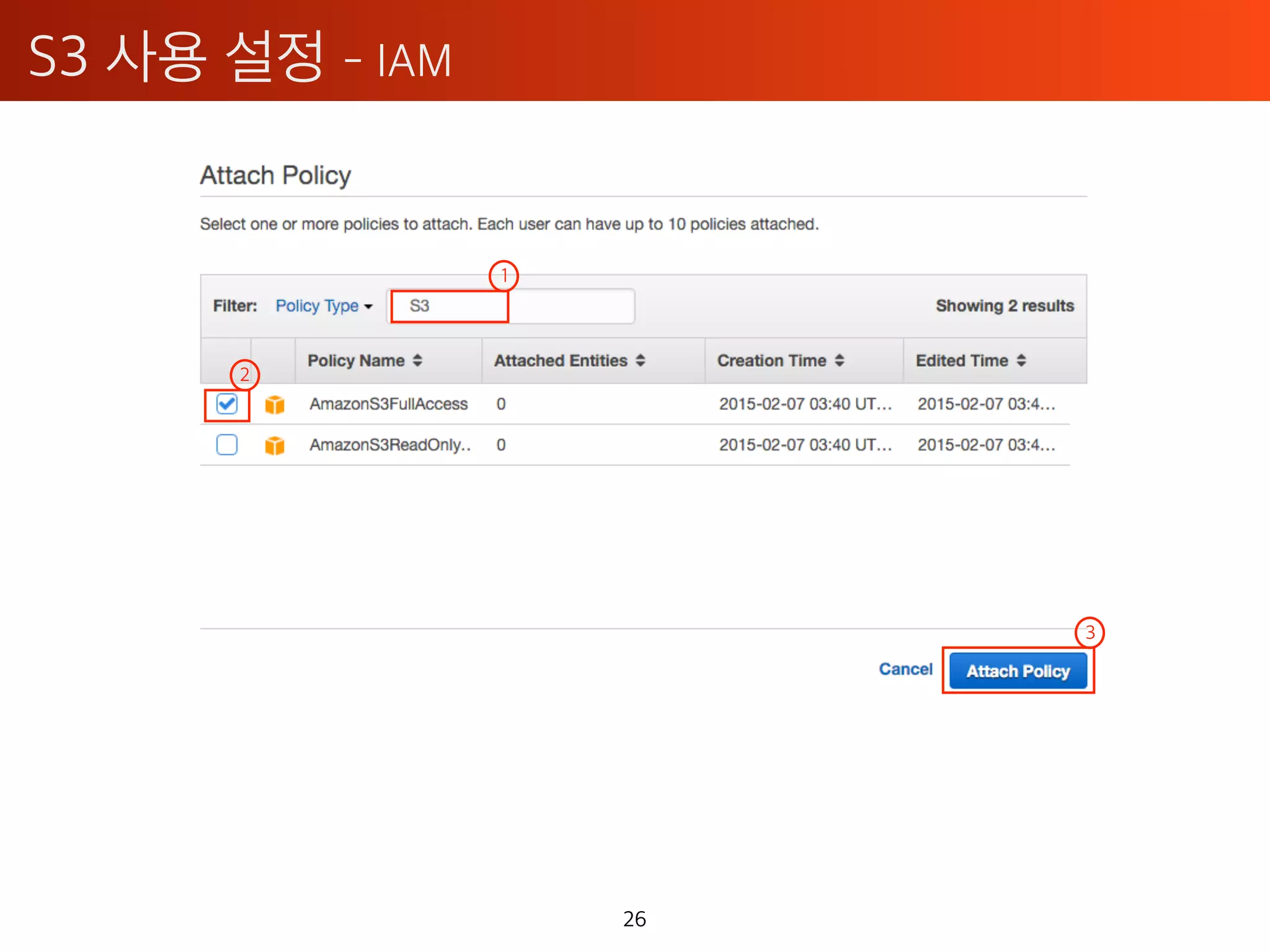The height and width of the screenshot is (952, 1270).
Task: Sort by Creation Time column
Action: click(x=781, y=360)
